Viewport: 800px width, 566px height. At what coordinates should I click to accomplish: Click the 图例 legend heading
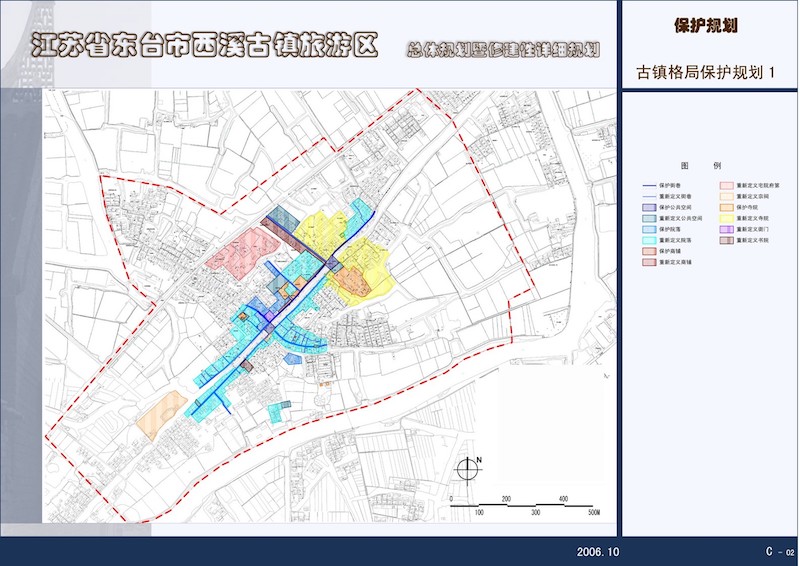click(x=701, y=165)
